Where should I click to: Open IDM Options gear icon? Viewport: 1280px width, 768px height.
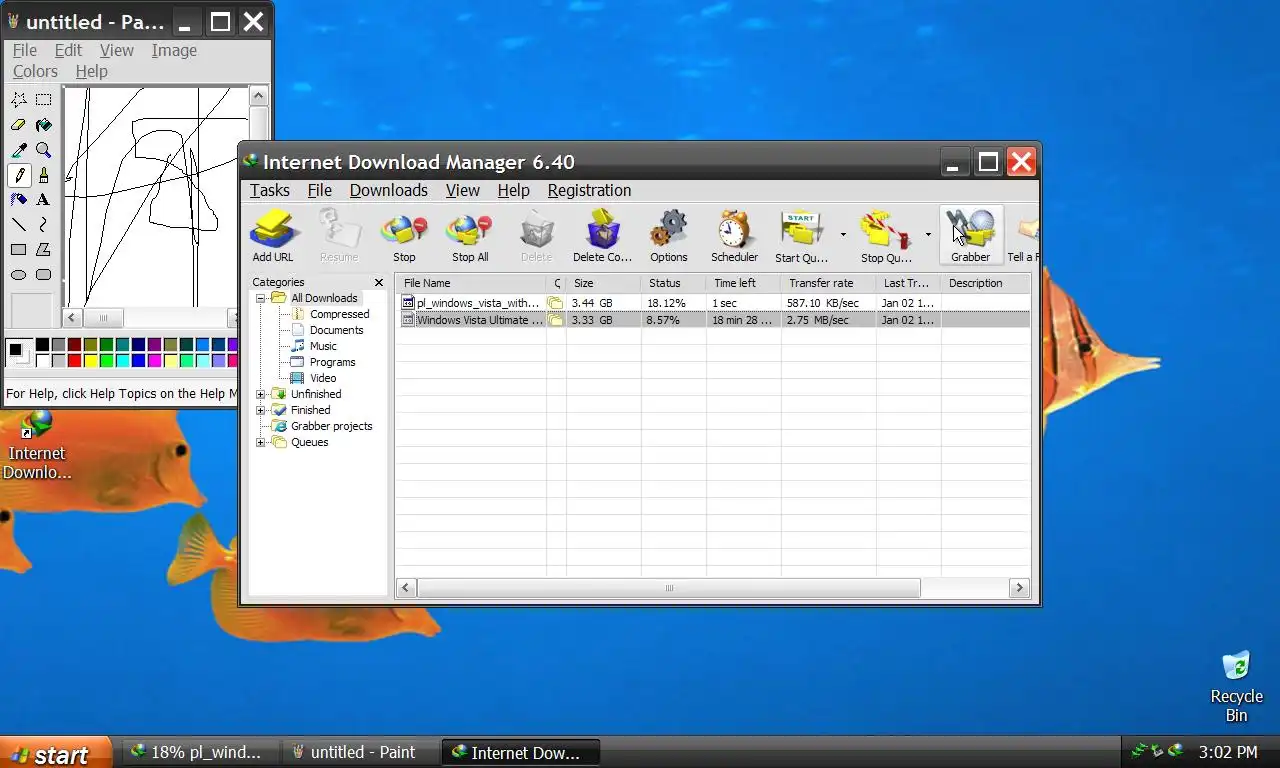(x=668, y=236)
